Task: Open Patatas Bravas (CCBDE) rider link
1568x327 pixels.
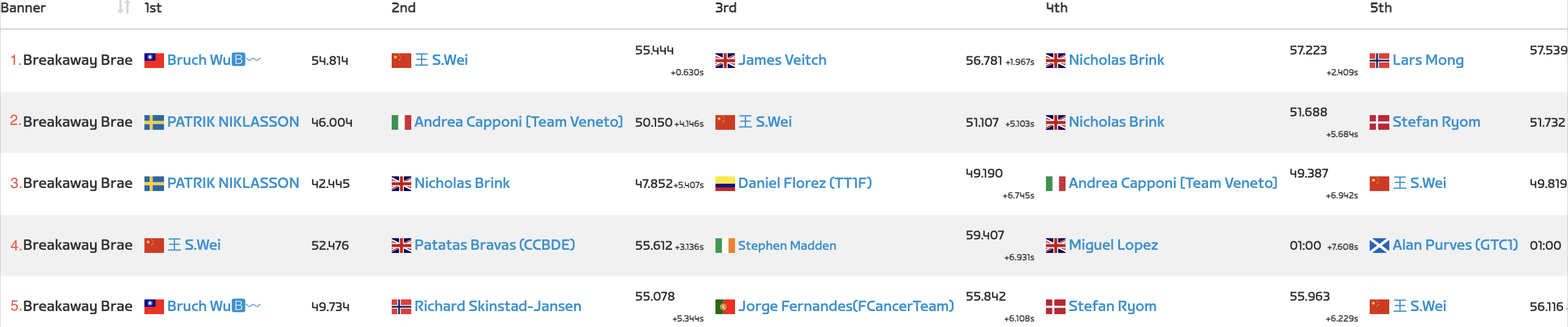Action: coord(495,245)
